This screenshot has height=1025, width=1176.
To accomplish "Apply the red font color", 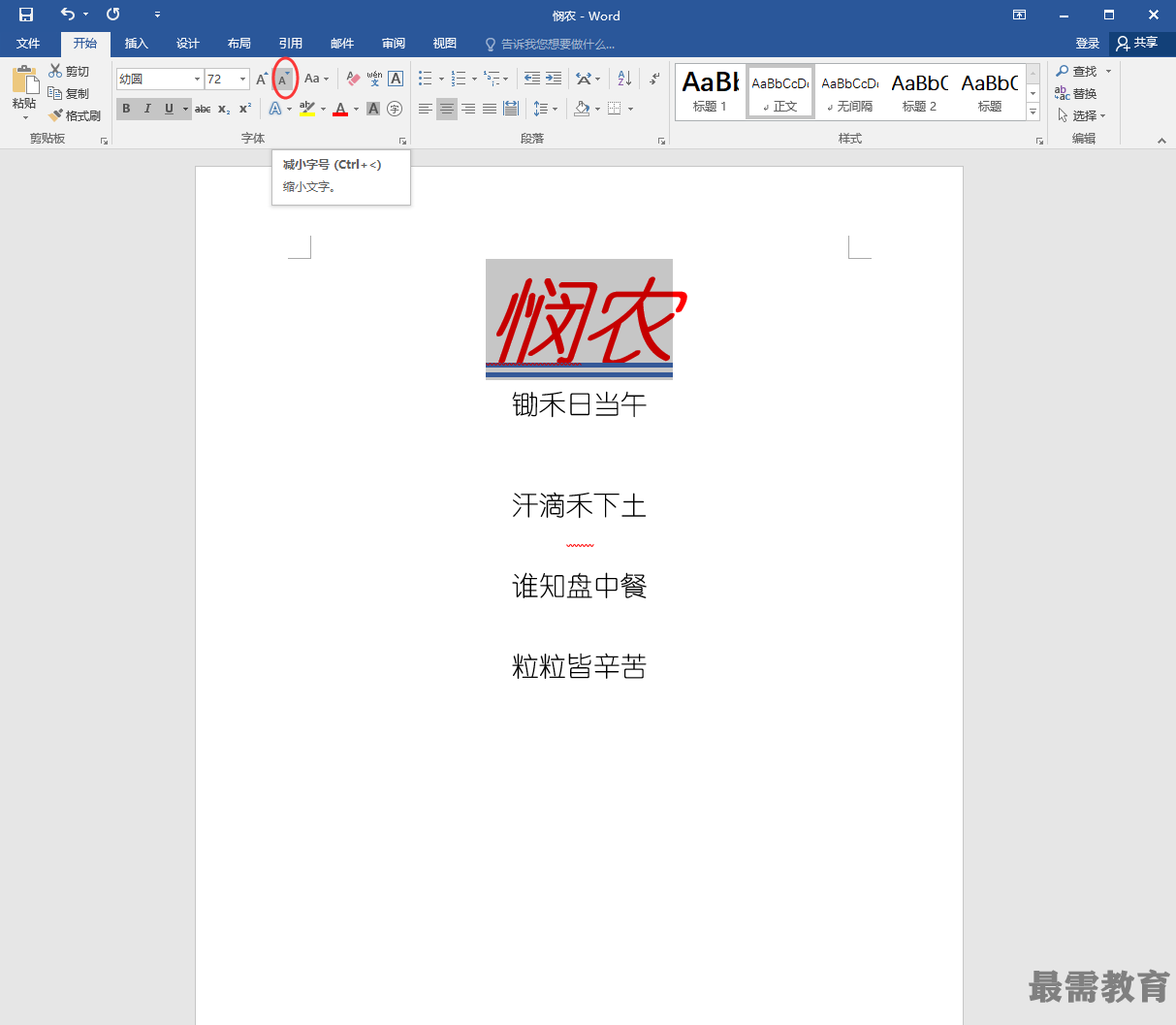I will 340,109.
